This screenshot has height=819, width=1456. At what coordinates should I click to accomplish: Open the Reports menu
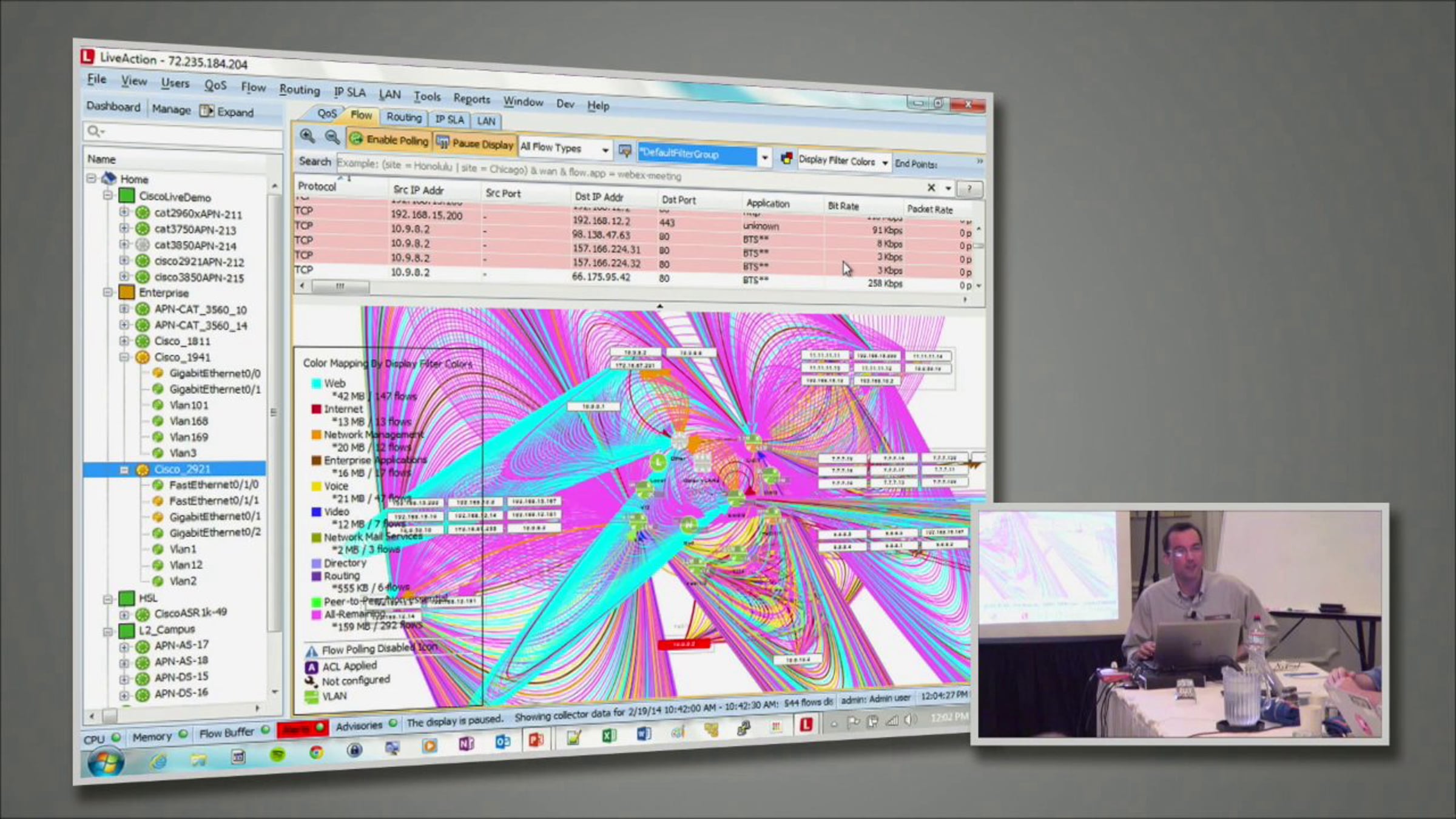point(471,99)
